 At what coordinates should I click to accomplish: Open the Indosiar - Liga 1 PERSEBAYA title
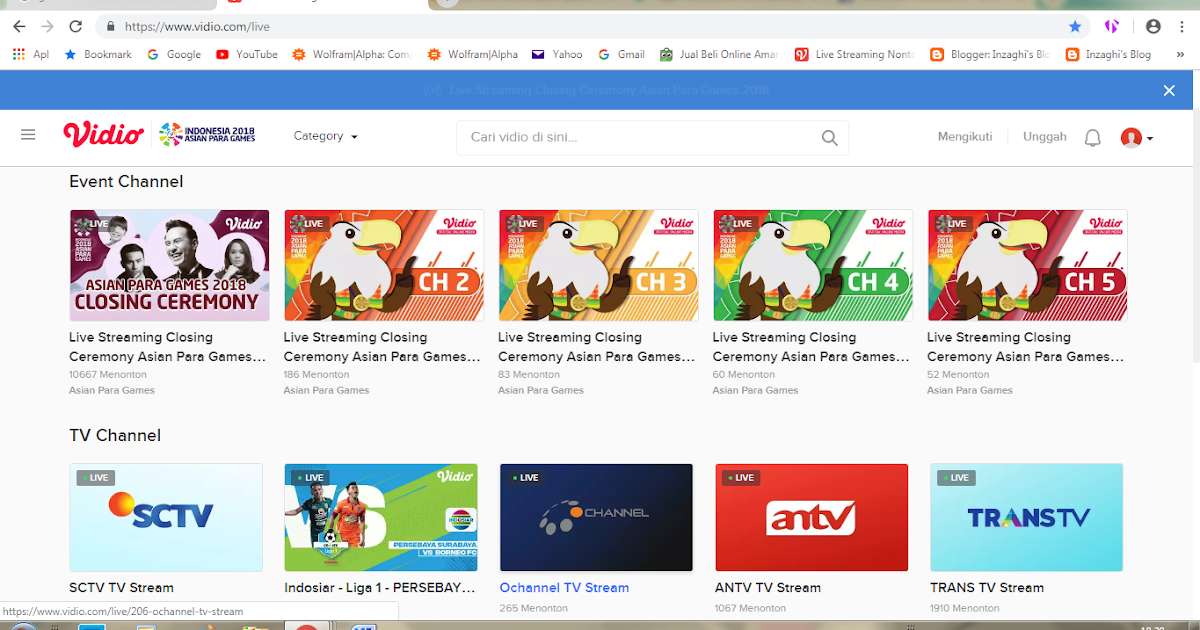(380, 588)
